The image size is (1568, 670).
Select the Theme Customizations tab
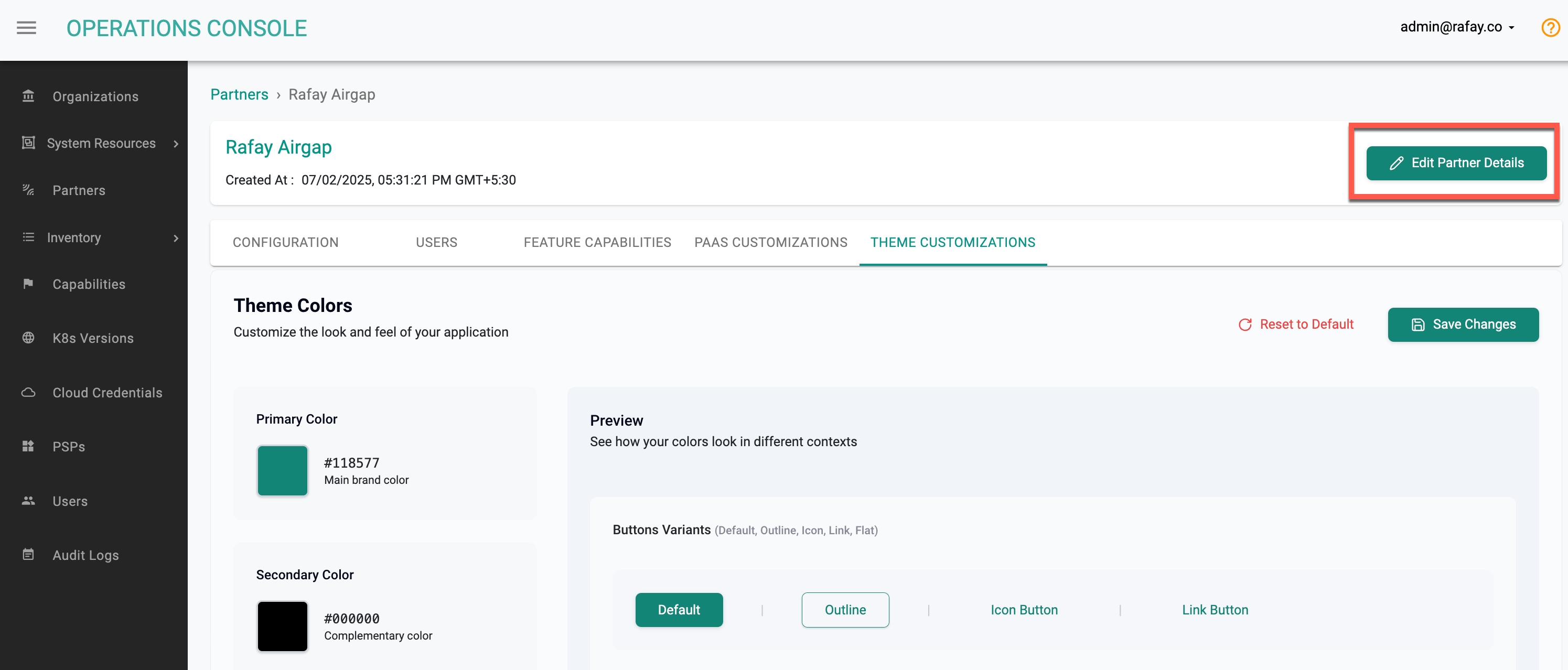click(953, 242)
